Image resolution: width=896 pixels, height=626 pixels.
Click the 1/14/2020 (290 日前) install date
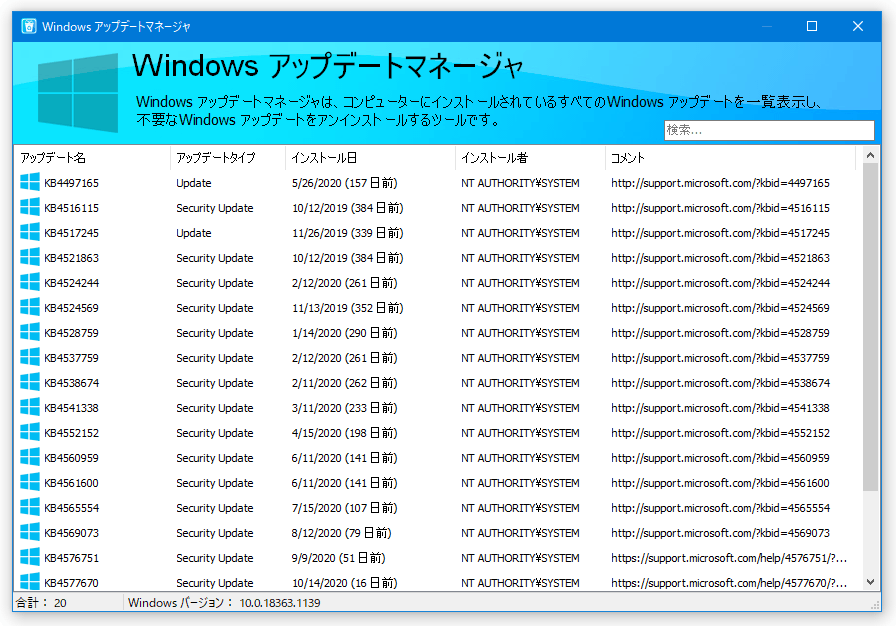[345, 333]
